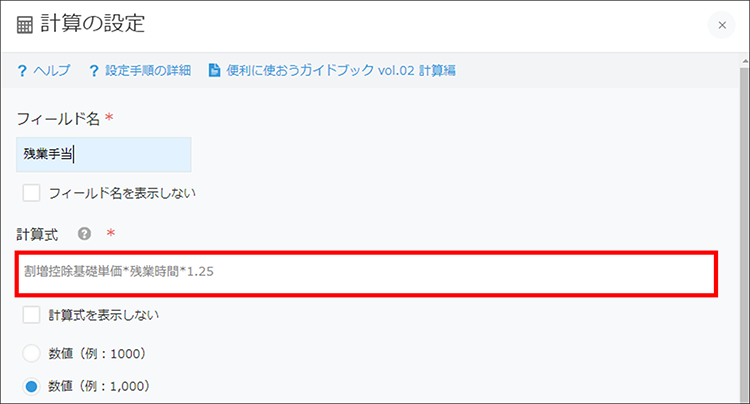Viewport: 750px width, 404px height.
Task: Check the 計算式を表示しない checkbox
Action: point(31,315)
